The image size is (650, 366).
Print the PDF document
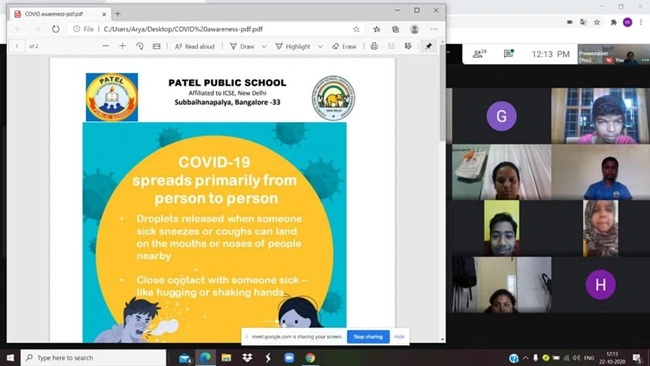[x=374, y=46]
